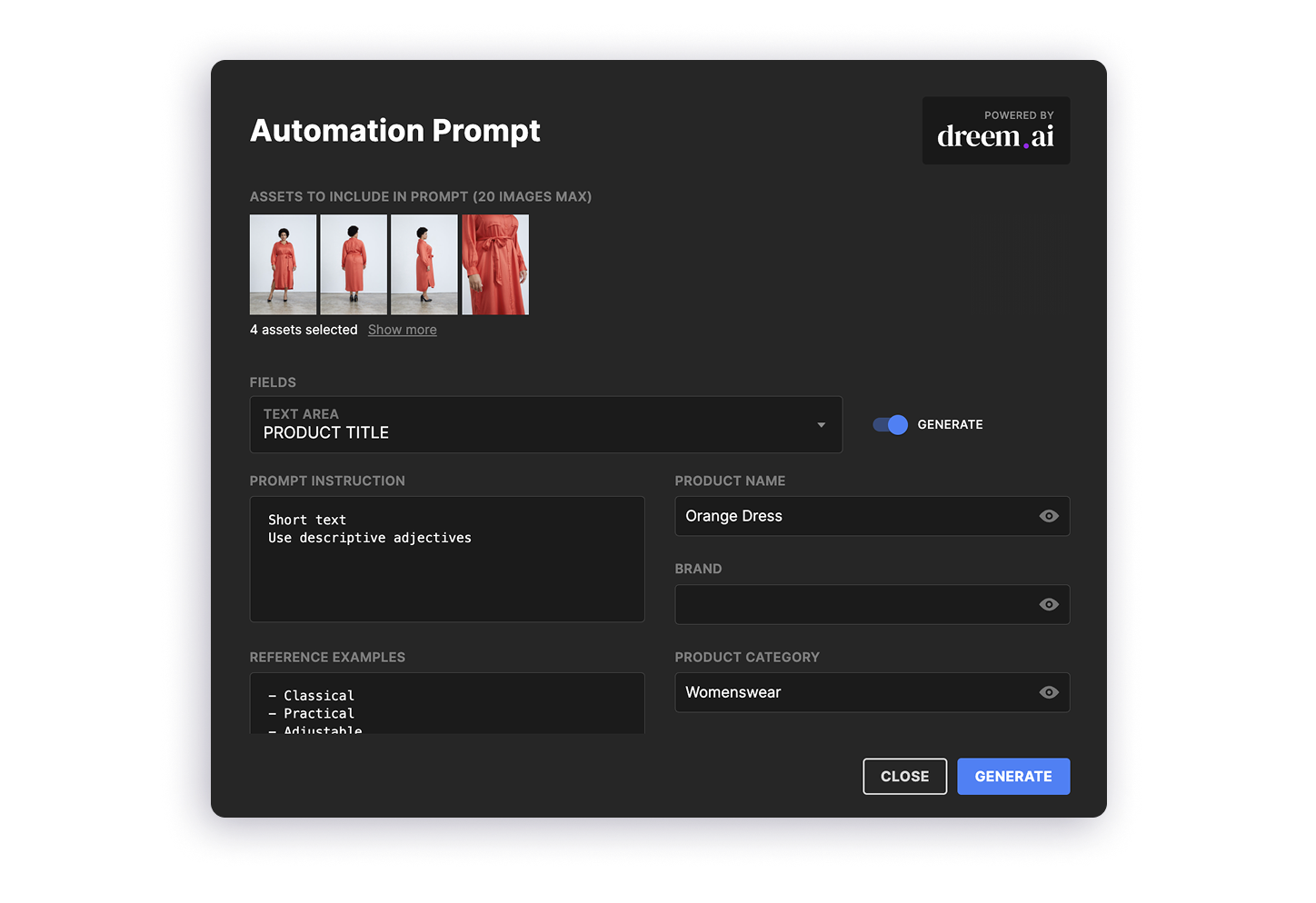Click the '– Practical' example line

point(311,714)
